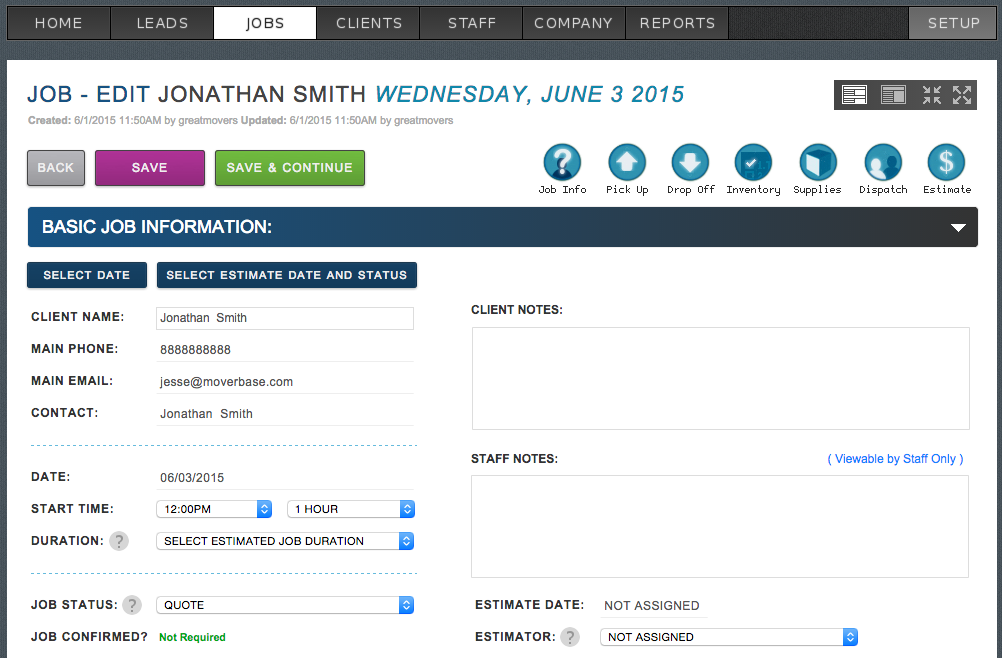Collapse all sections with inward arrows icon

click(x=932, y=95)
